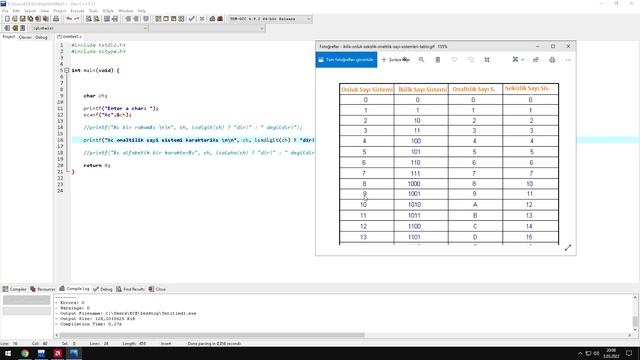Image resolution: width=640 pixels, height=360 pixels.
Task: Open the Windows Start menu
Action: pyautogui.click(x=8, y=353)
